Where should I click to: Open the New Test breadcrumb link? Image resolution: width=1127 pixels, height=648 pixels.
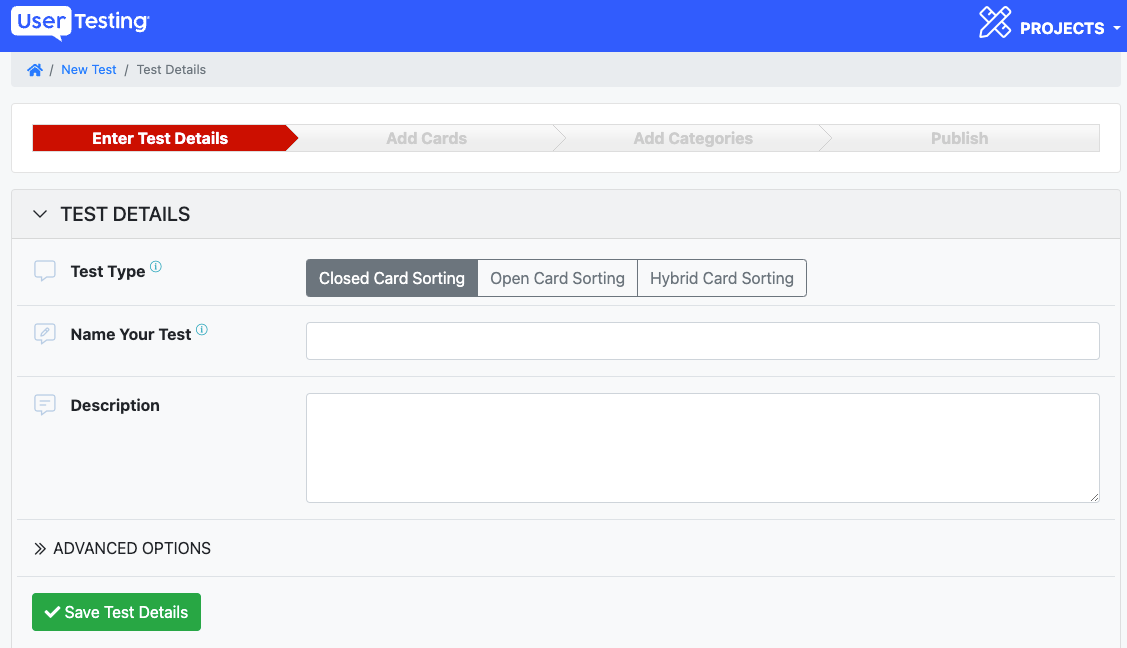click(88, 69)
